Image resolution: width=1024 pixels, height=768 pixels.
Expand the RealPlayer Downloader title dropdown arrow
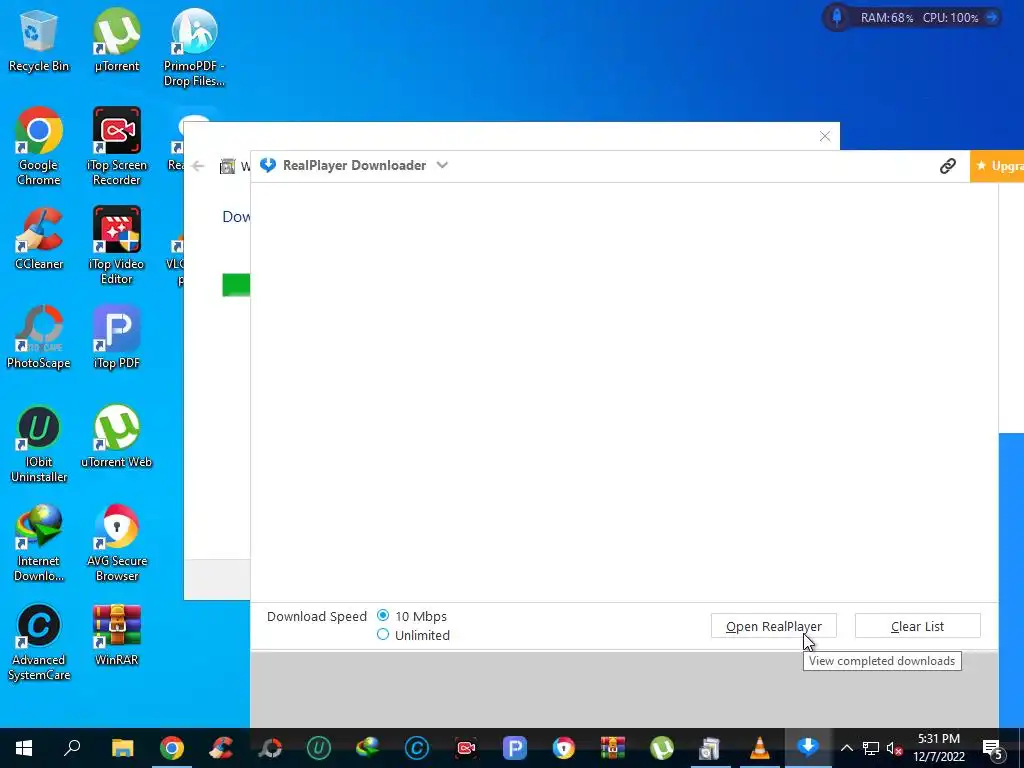(442, 165)
